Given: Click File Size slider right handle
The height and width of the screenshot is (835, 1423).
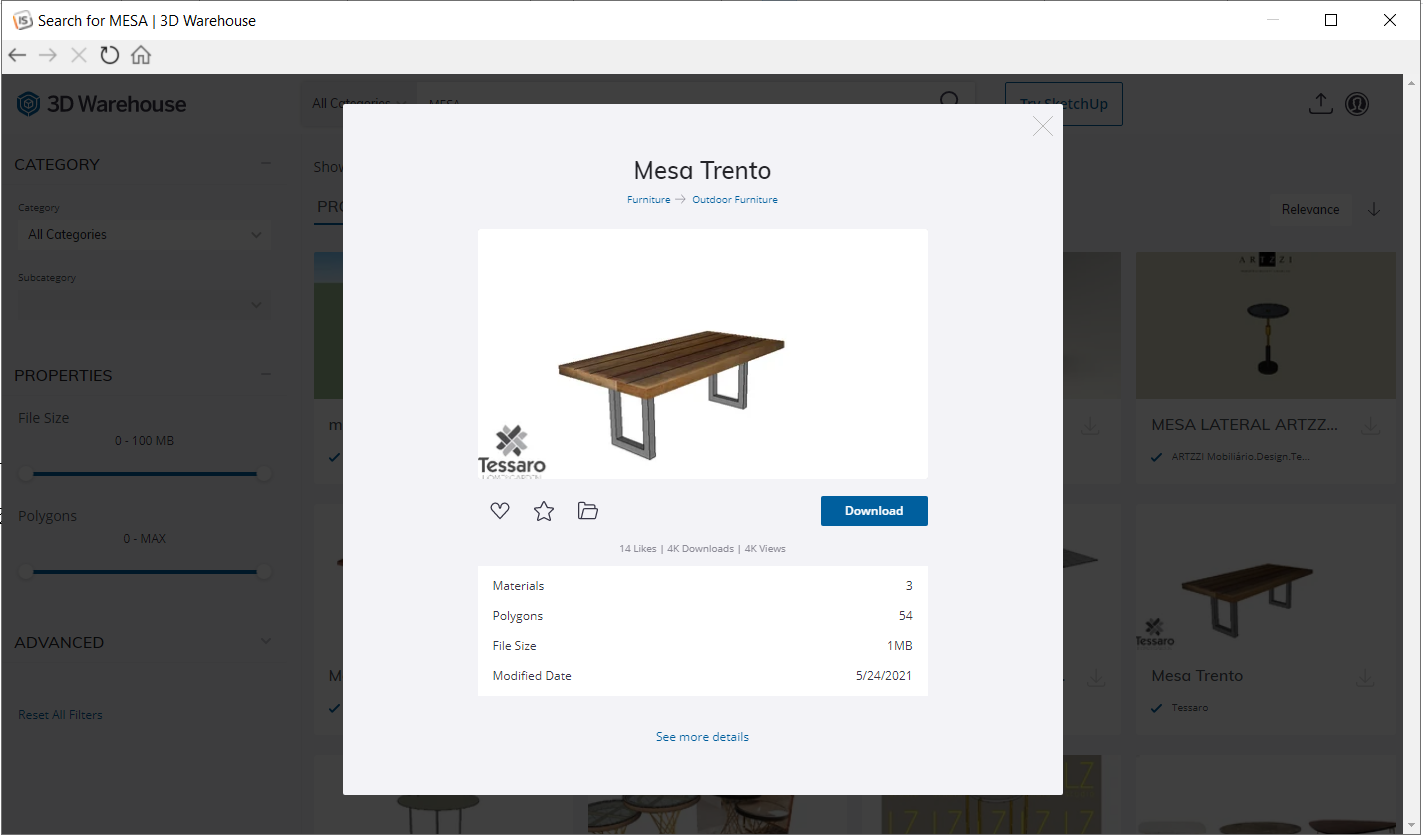Looking at the screenshot, I should tap(264, 474).
